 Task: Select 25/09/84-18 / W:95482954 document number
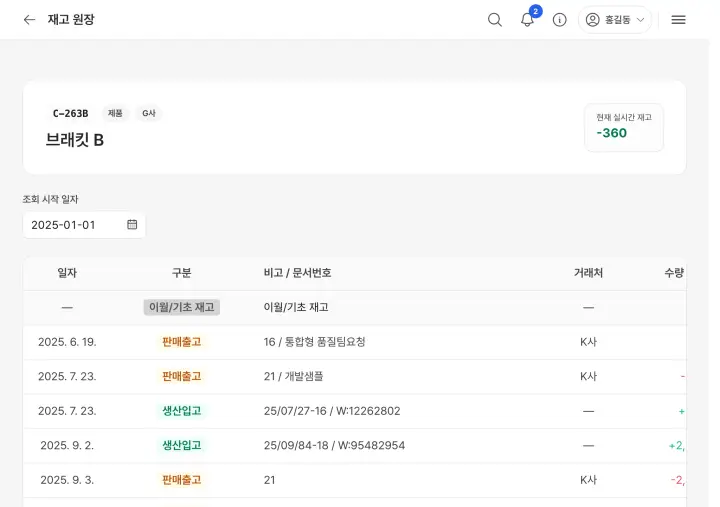pyautogui.click(x=334, y=445)
